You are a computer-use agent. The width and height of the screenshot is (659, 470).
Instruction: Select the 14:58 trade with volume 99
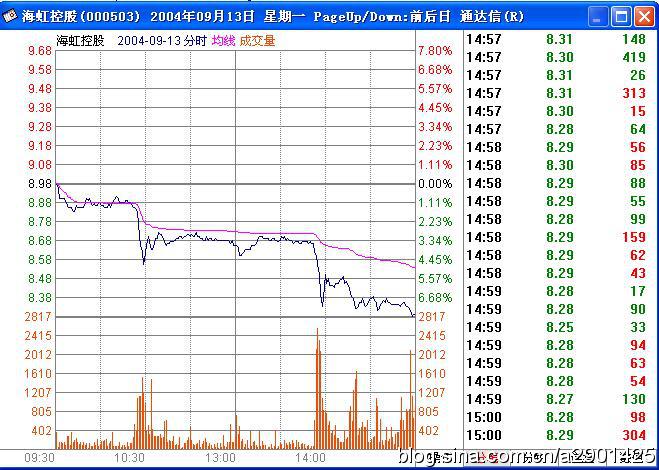click(556, 219)
